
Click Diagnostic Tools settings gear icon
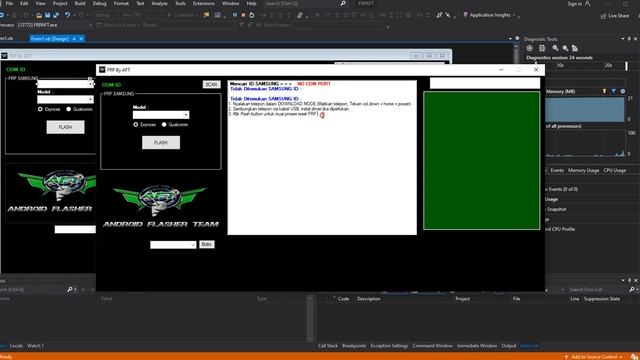(x=529, y=48)
